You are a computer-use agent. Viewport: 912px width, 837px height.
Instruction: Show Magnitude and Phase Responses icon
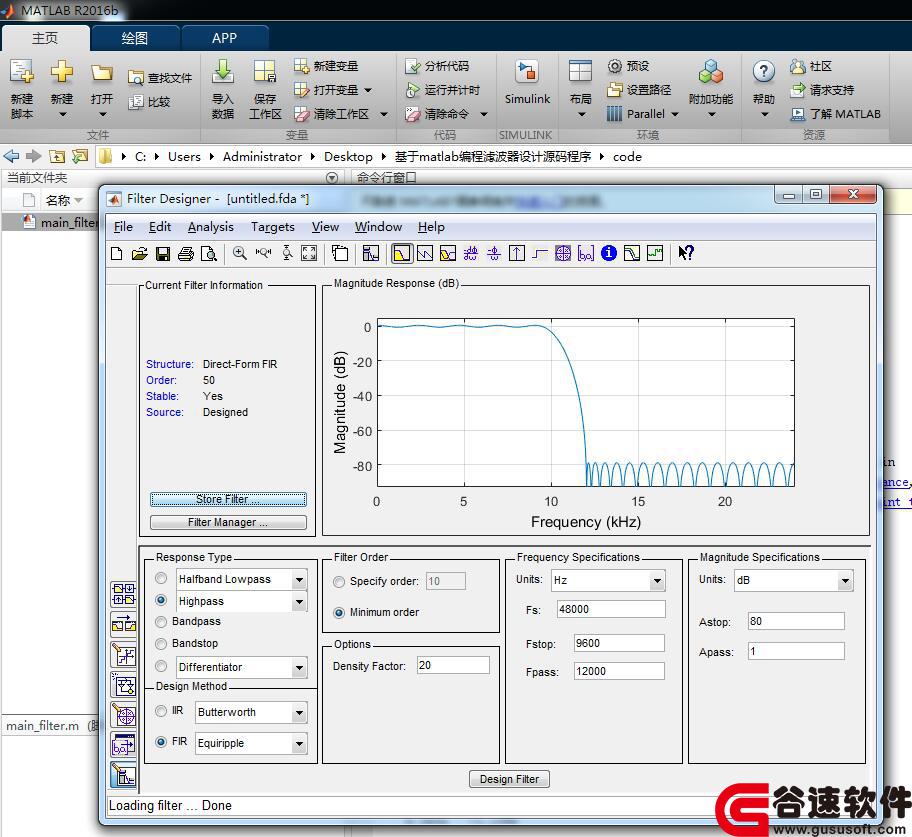point(448,253)
